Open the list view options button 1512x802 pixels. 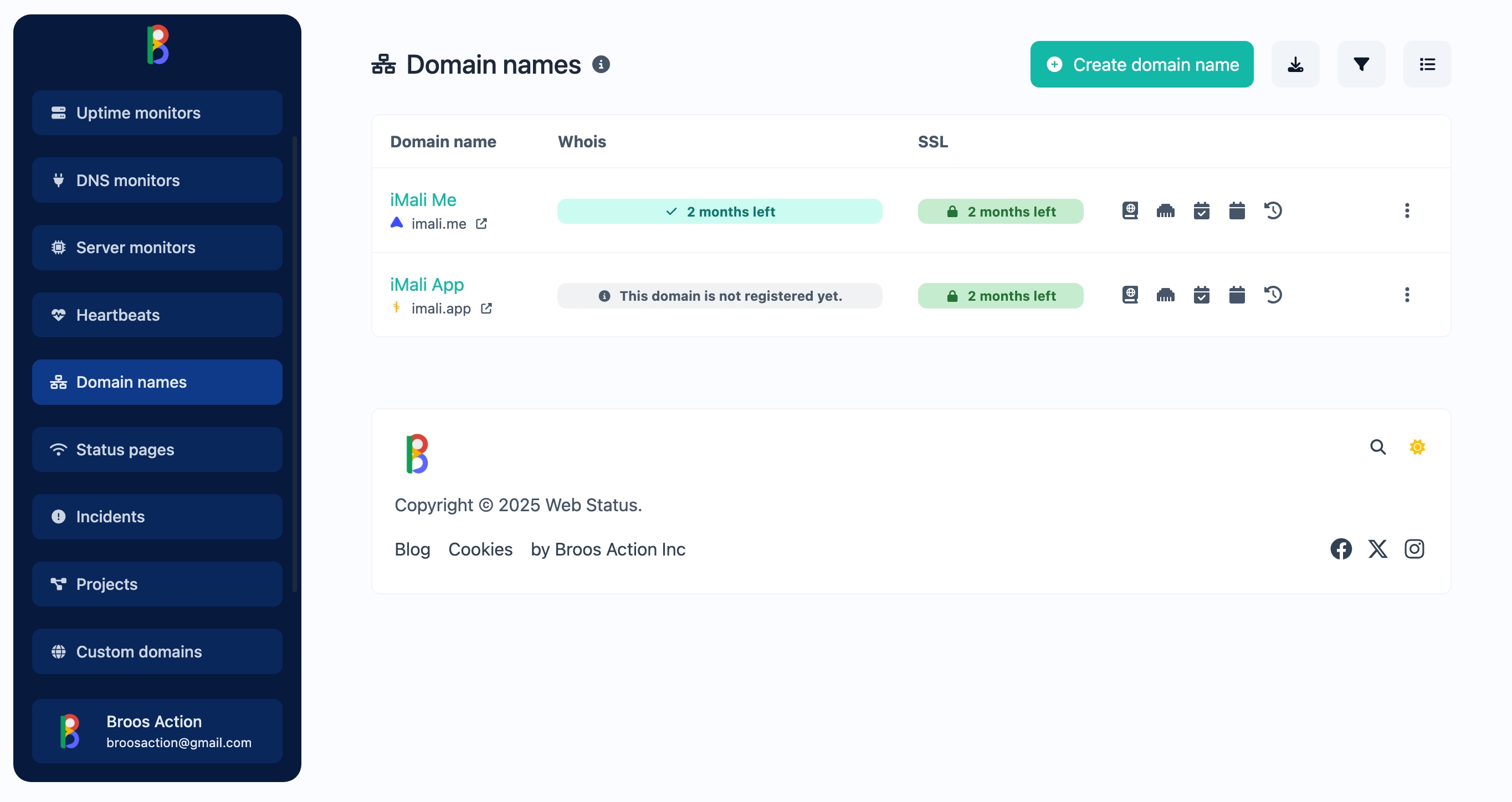1427,64
